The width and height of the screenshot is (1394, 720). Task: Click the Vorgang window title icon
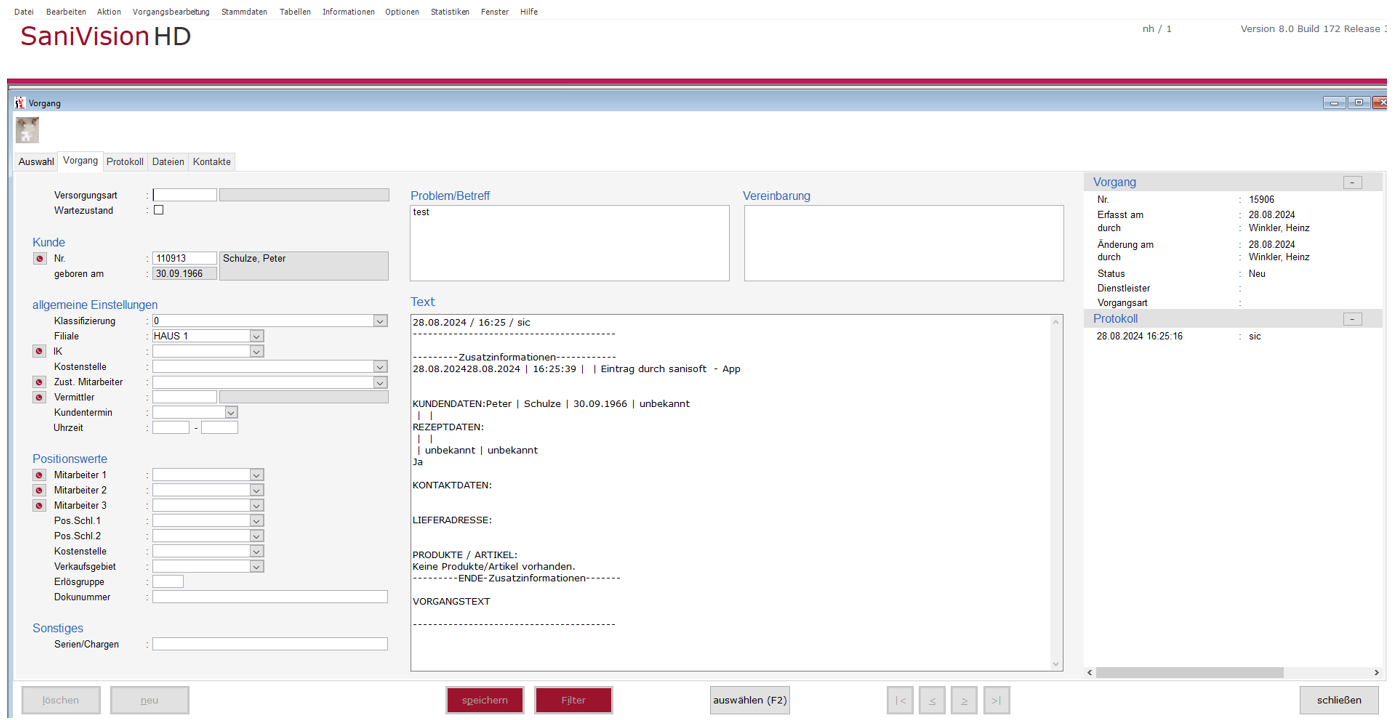click(x=20, y=103)
